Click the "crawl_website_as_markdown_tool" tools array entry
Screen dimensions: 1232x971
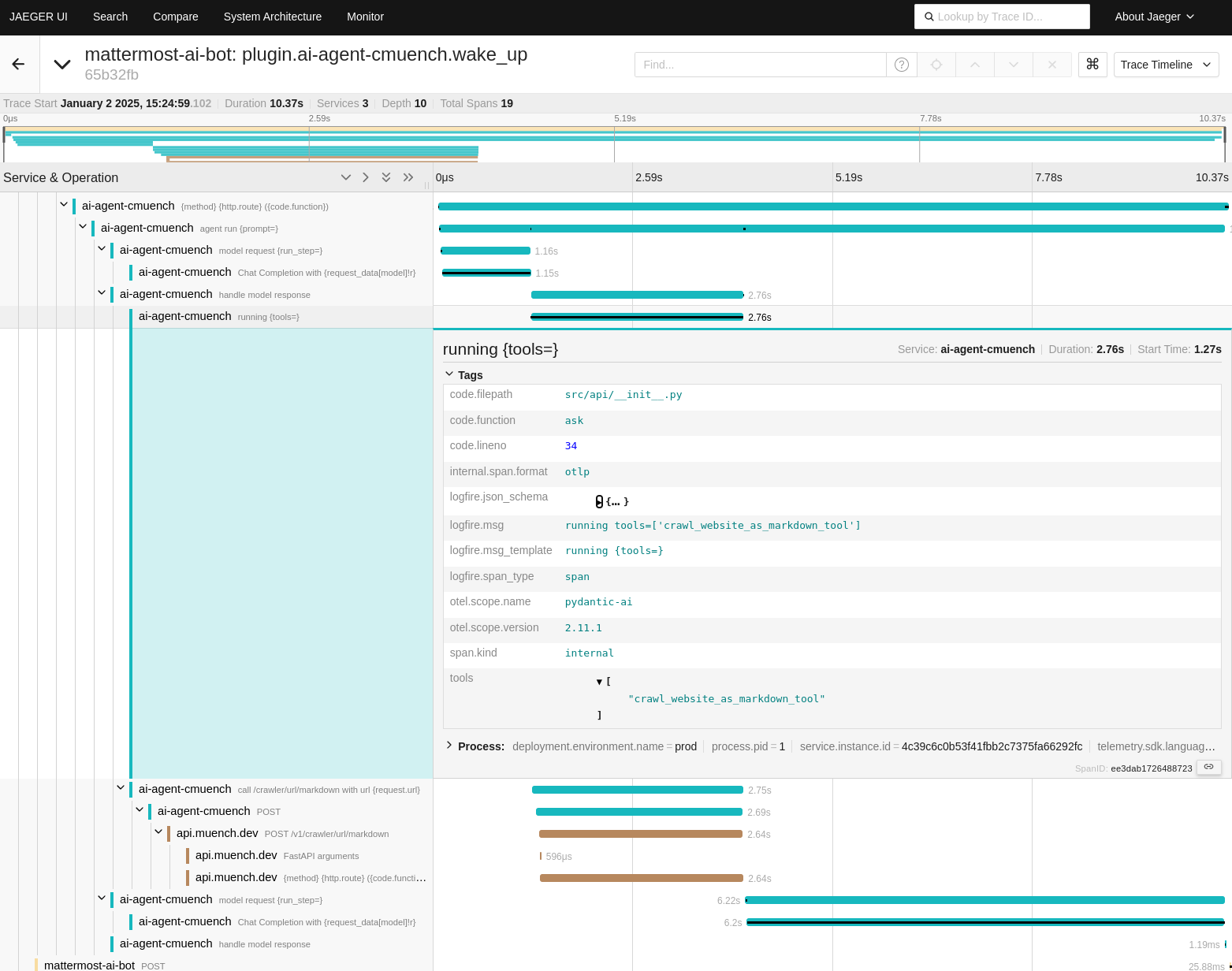[x=727, y=699]
